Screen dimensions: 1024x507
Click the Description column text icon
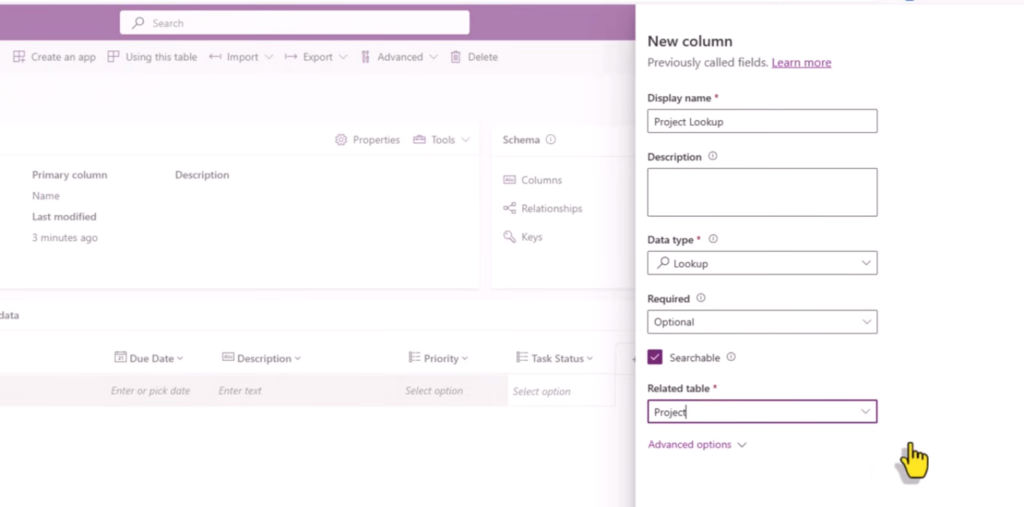tap(228, 357)
